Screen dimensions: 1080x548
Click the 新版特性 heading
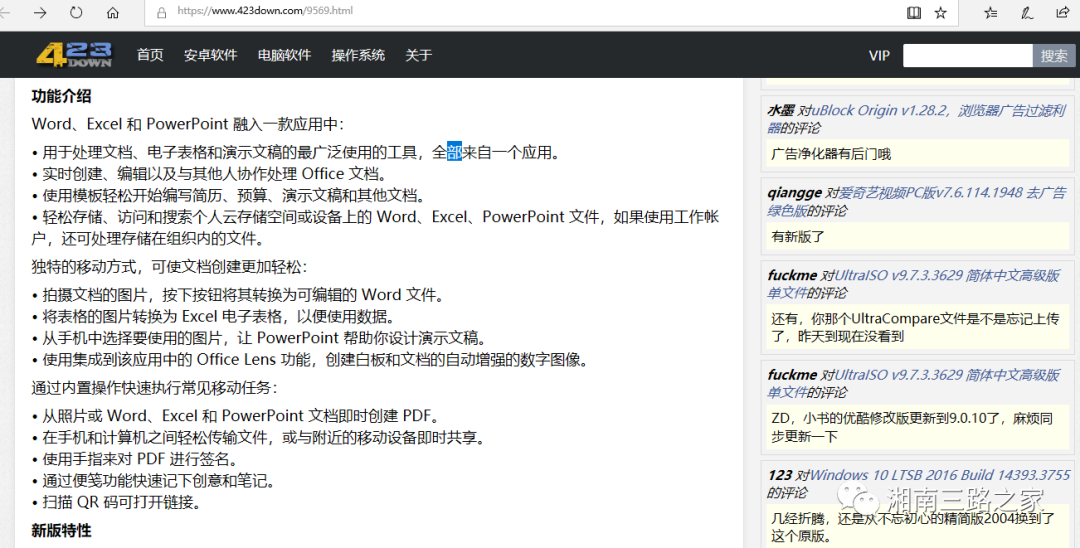61,531
